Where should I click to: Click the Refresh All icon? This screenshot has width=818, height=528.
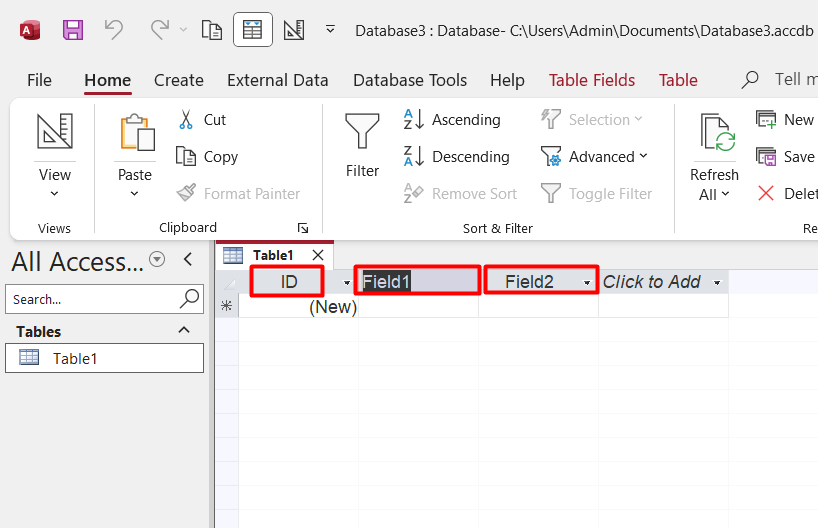click(x=717, y=133)
